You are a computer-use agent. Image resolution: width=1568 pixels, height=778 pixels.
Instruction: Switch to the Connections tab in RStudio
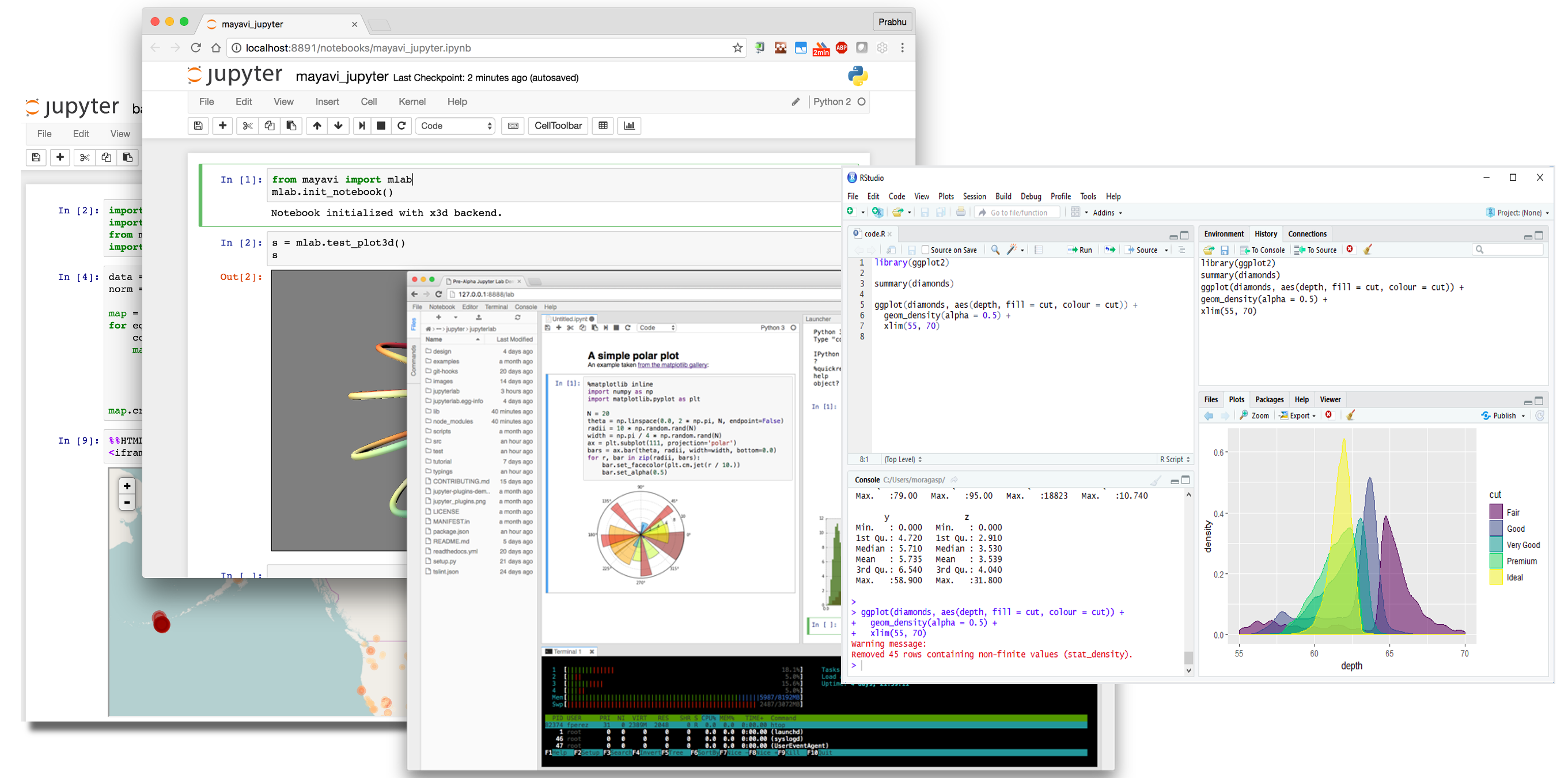pyautogui.click(x=1307, y=235)
